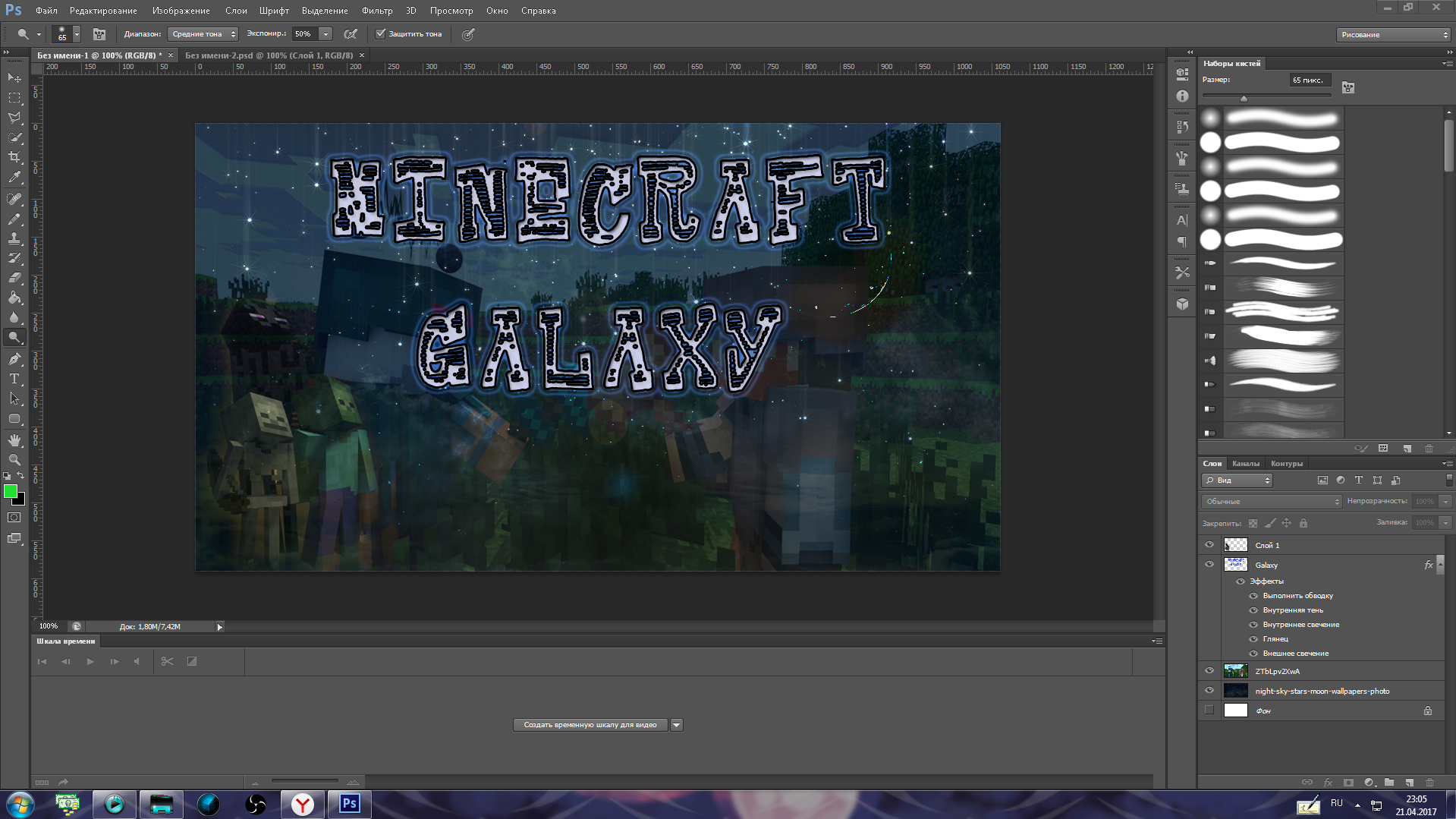1456x819 pixels.
Task: Select the Clone Stamp tool
Action: point(14,238)
